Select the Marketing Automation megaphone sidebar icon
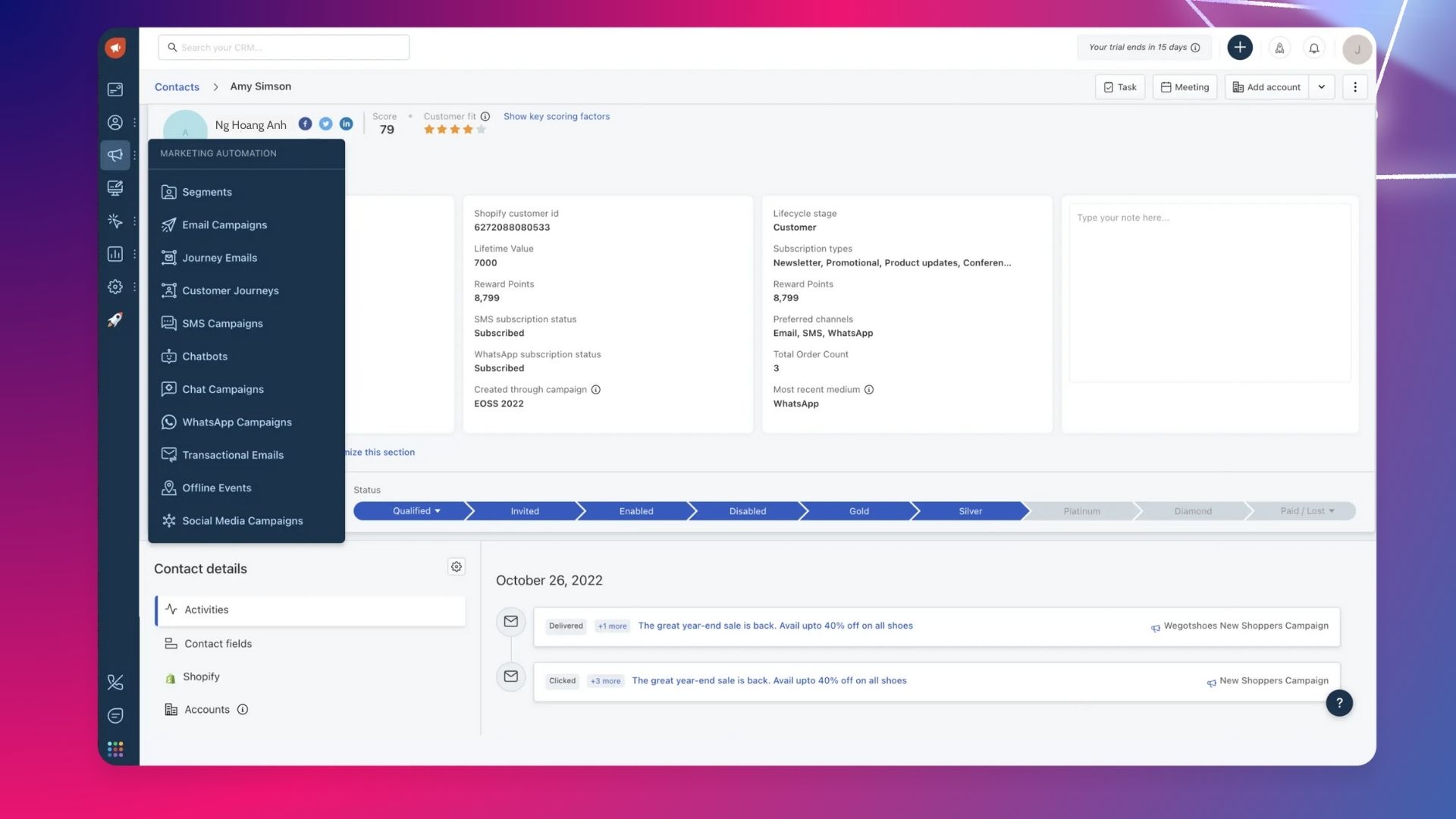The image size is (1456, 819). click(x=115, y=155)
